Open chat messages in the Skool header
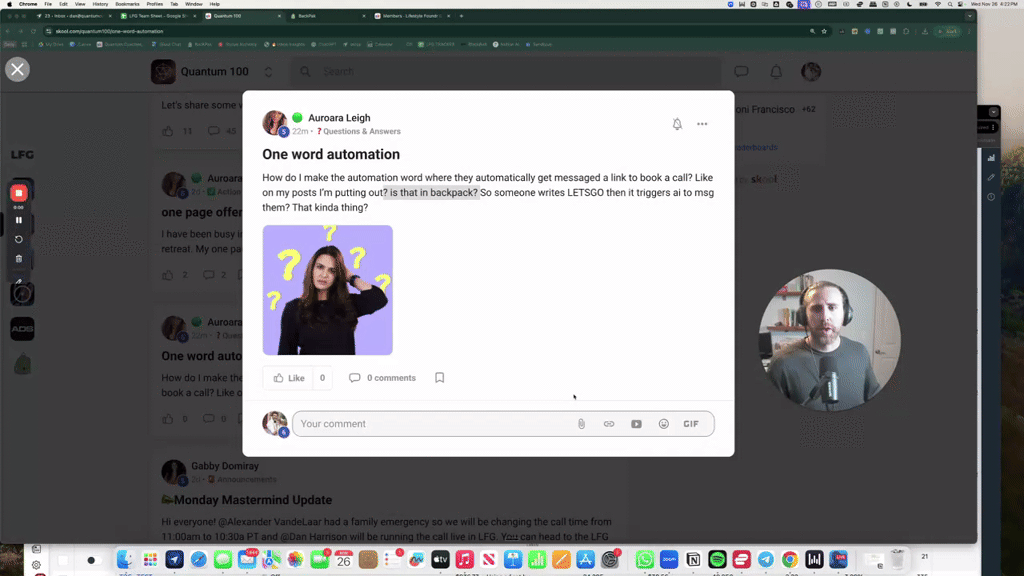This screenshot has height=576, width=1024. tap(740, 72)
